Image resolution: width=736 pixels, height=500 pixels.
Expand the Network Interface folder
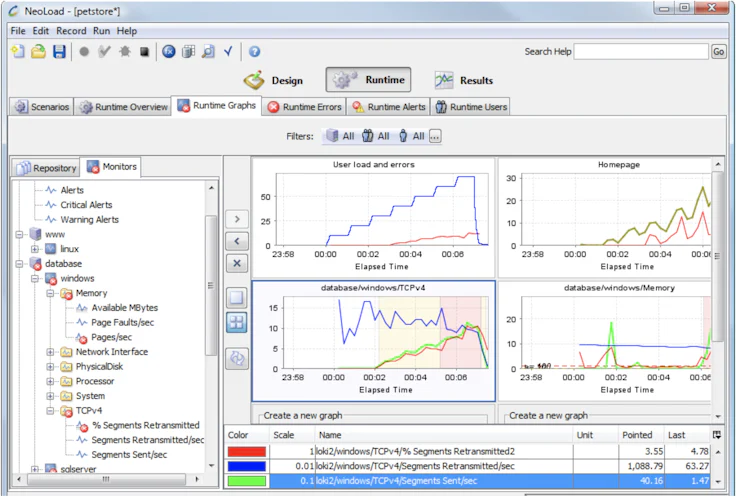tap(50, 352)
